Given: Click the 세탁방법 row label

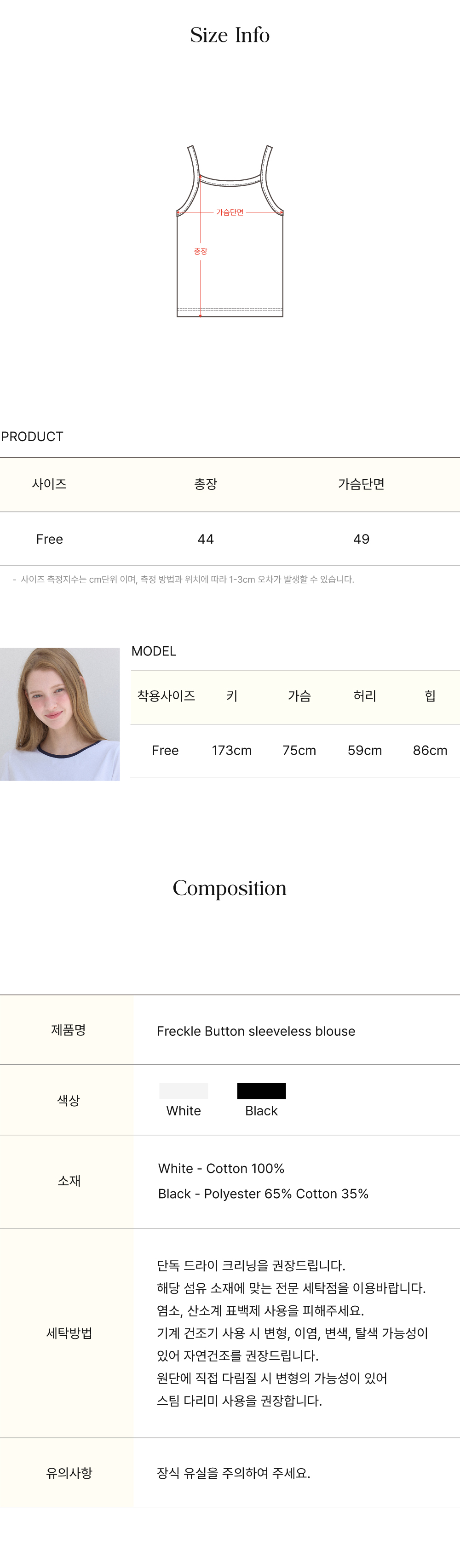Looking at the screenshot, I should [x=69, y=1333].
